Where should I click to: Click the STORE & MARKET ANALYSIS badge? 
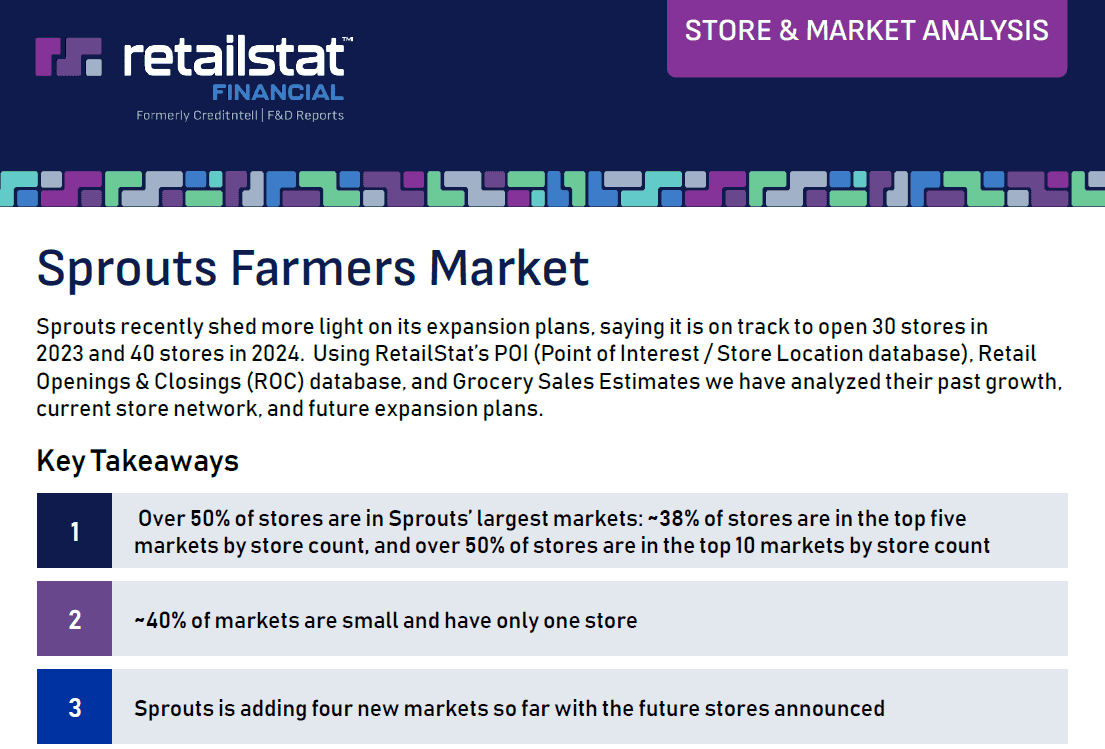click(866, 31)
